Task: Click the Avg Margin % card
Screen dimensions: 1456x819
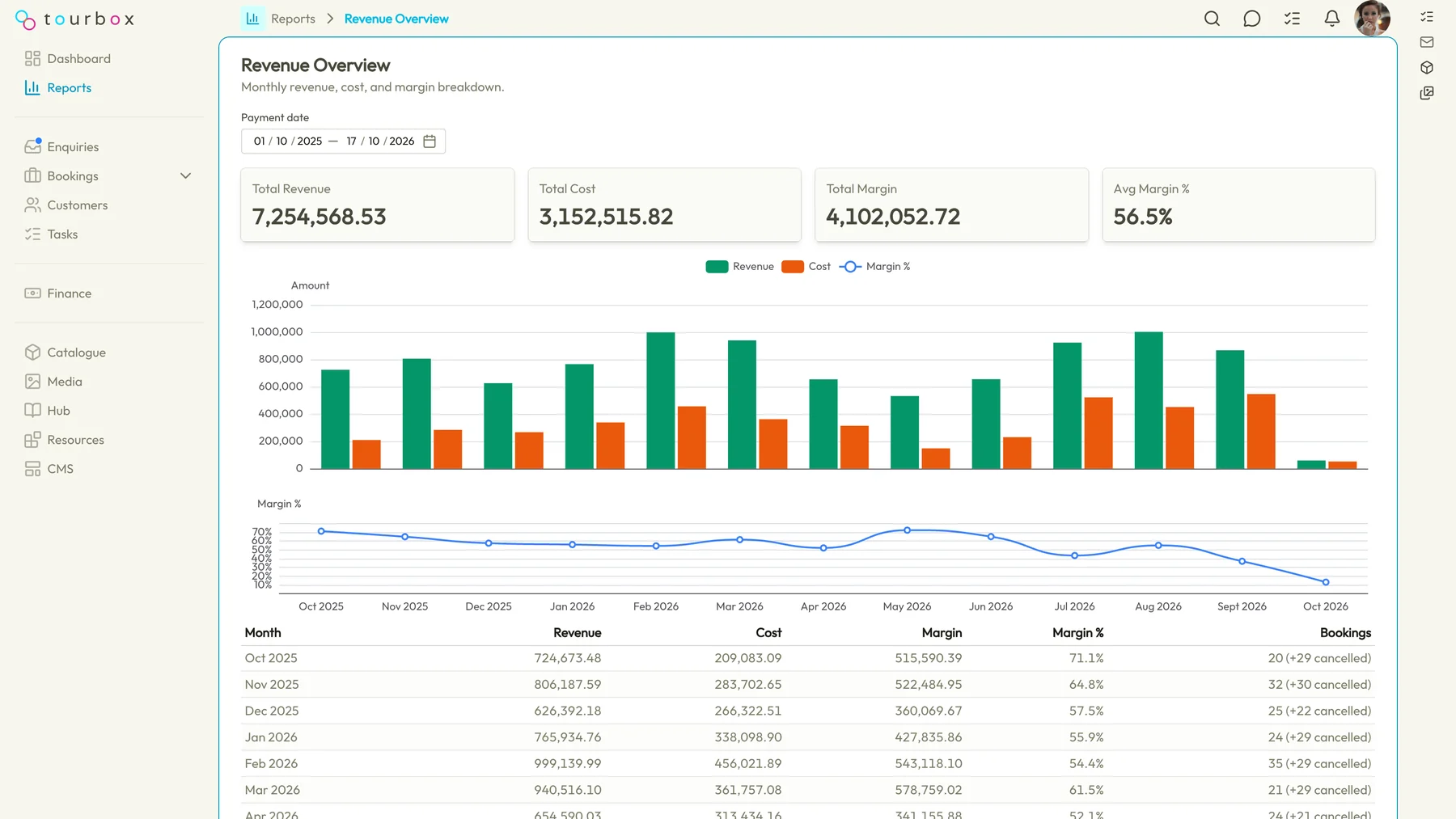Action: [1238, 205]
